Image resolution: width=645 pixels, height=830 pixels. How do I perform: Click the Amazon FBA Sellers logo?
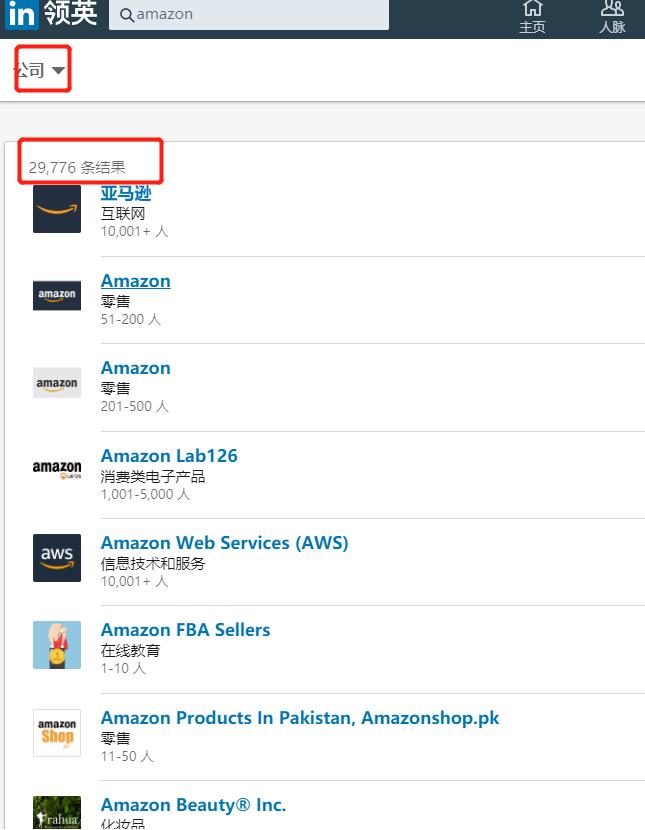[x=57, y=644]
